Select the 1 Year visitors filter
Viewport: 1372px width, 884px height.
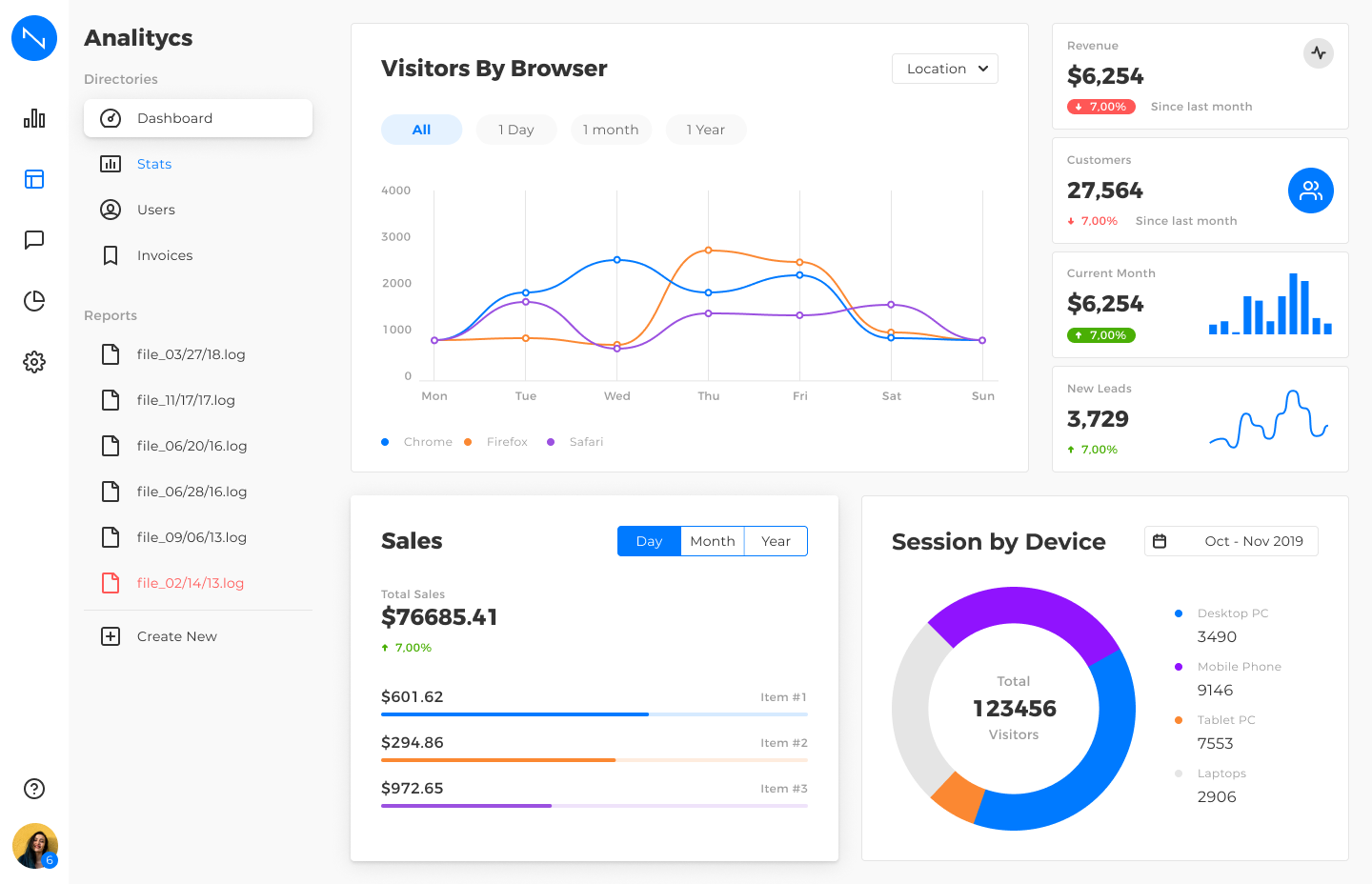tap(706, 129)
